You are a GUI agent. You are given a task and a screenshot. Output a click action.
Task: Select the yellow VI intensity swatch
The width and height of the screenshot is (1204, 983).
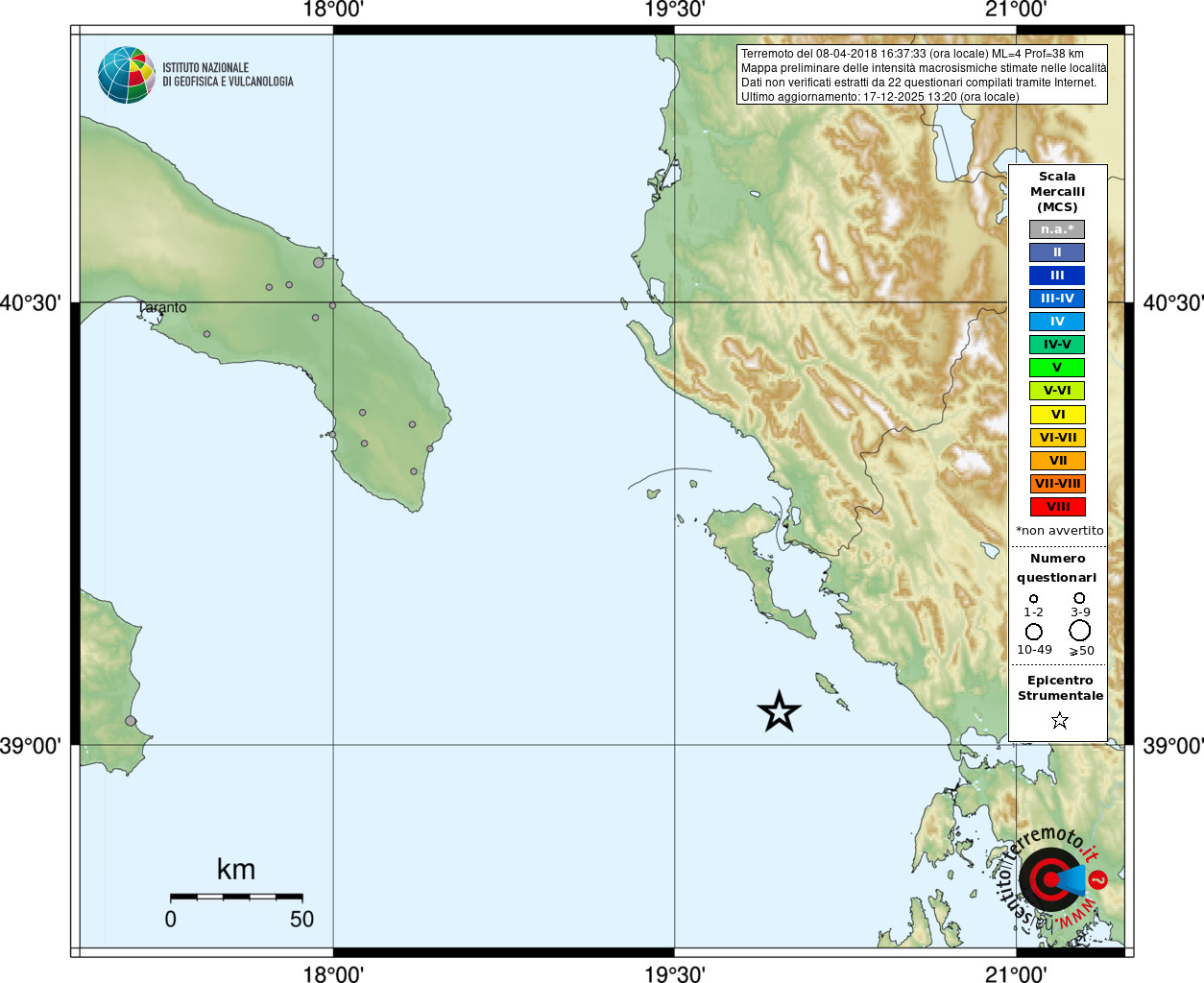click(x=1057, y=415)
